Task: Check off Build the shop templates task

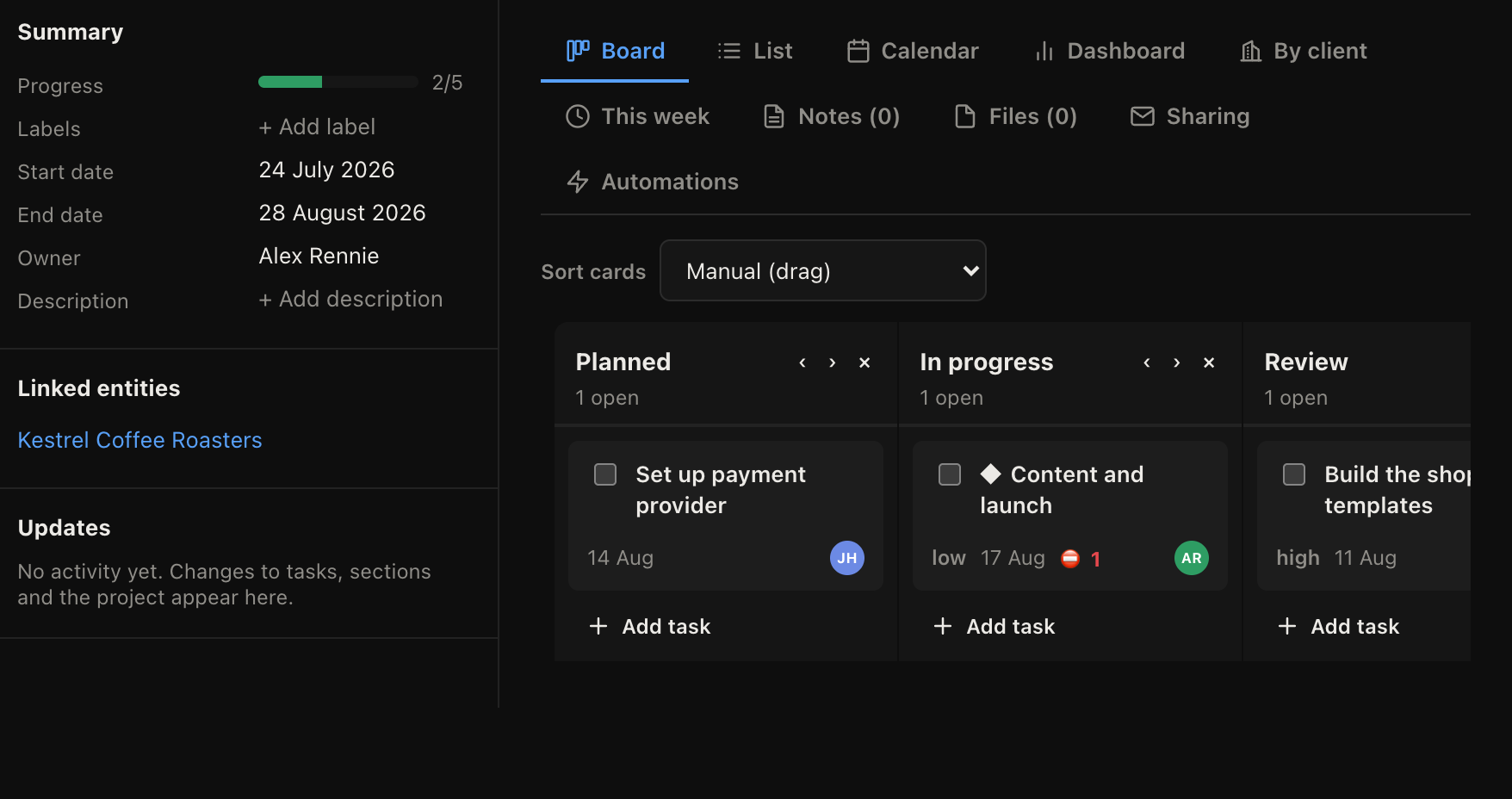Action: (x=1294, y=474)
